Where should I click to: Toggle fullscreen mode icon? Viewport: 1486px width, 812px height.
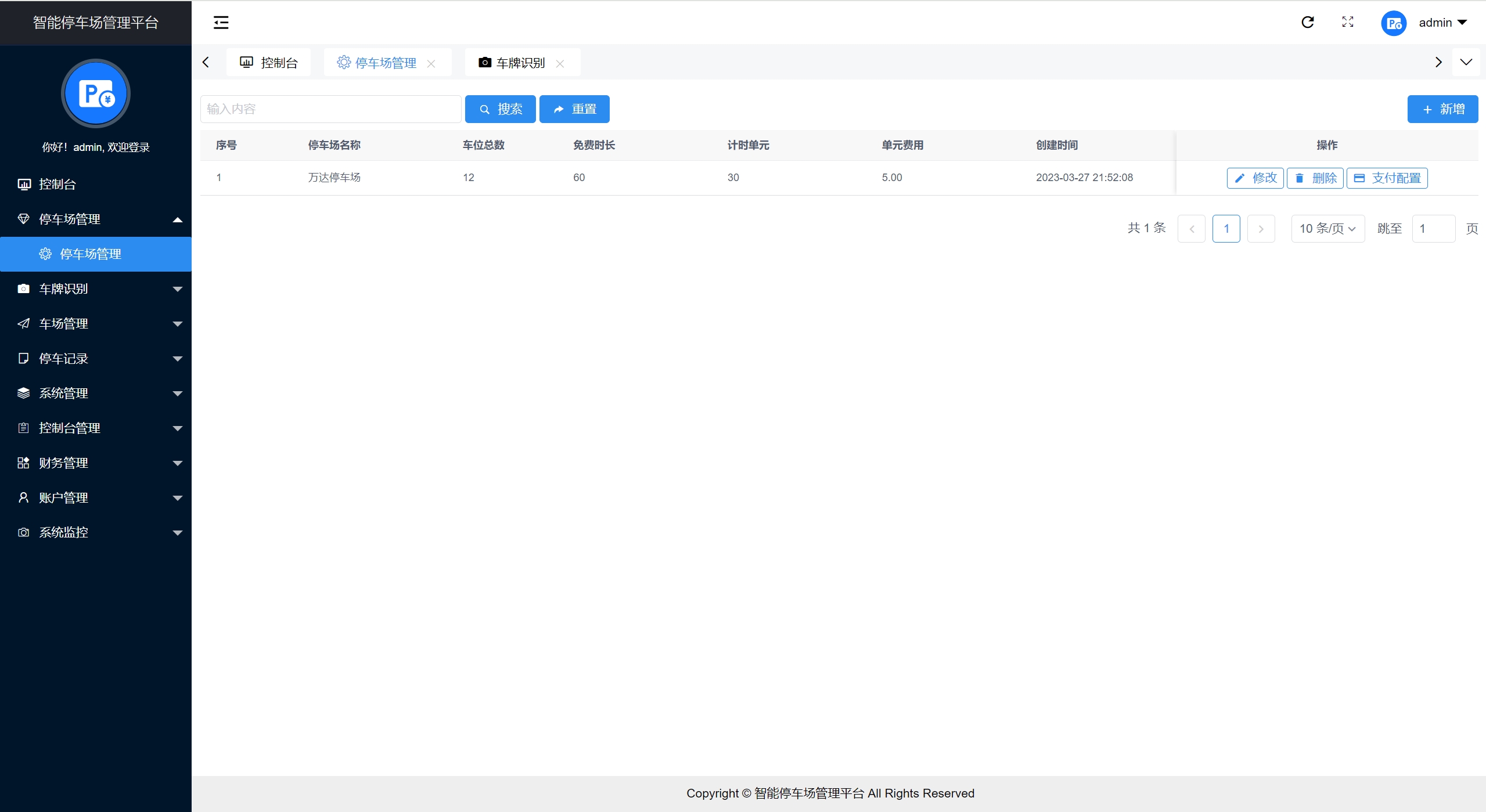(x=1348, y=22)
